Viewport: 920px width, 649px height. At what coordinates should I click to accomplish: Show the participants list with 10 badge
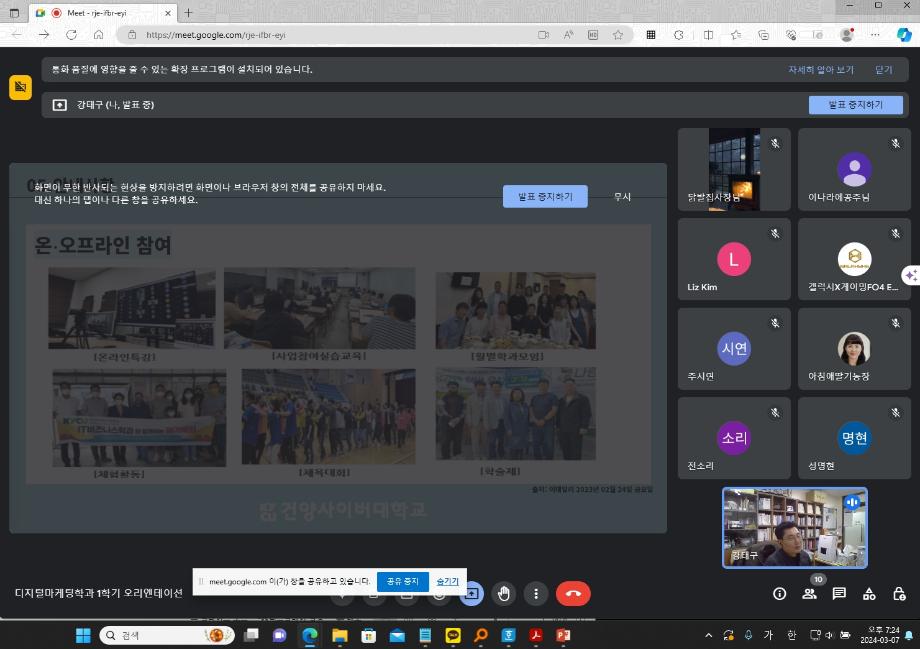click(809, 594)
